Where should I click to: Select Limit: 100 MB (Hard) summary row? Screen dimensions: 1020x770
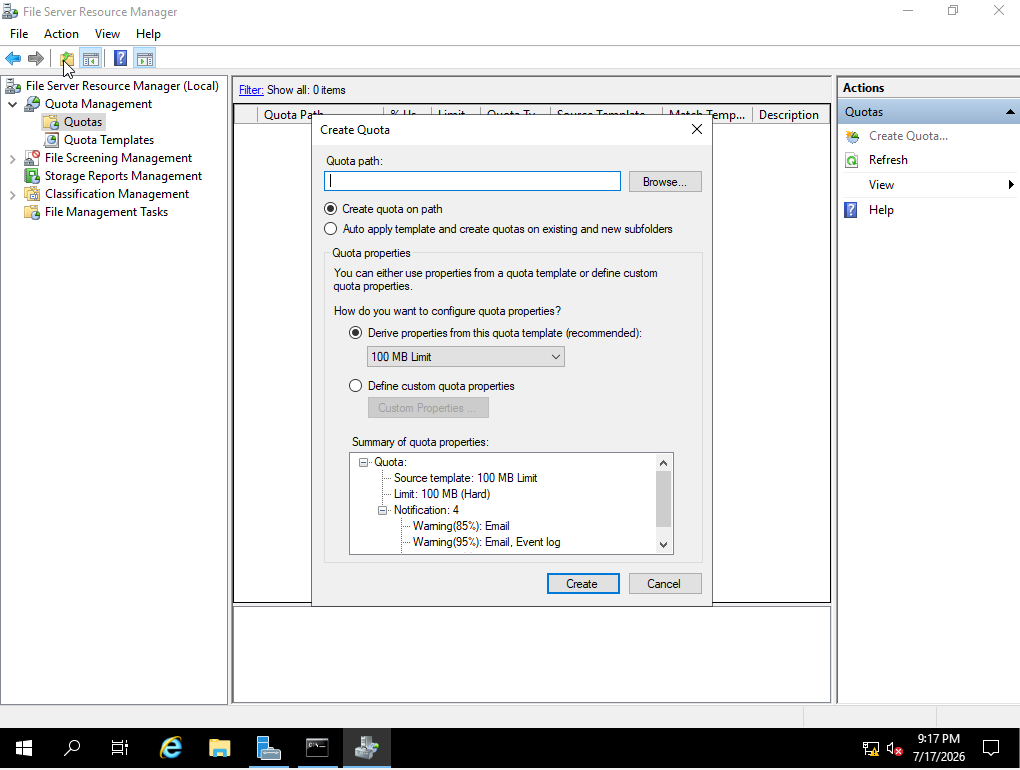(x=442, y=494)
